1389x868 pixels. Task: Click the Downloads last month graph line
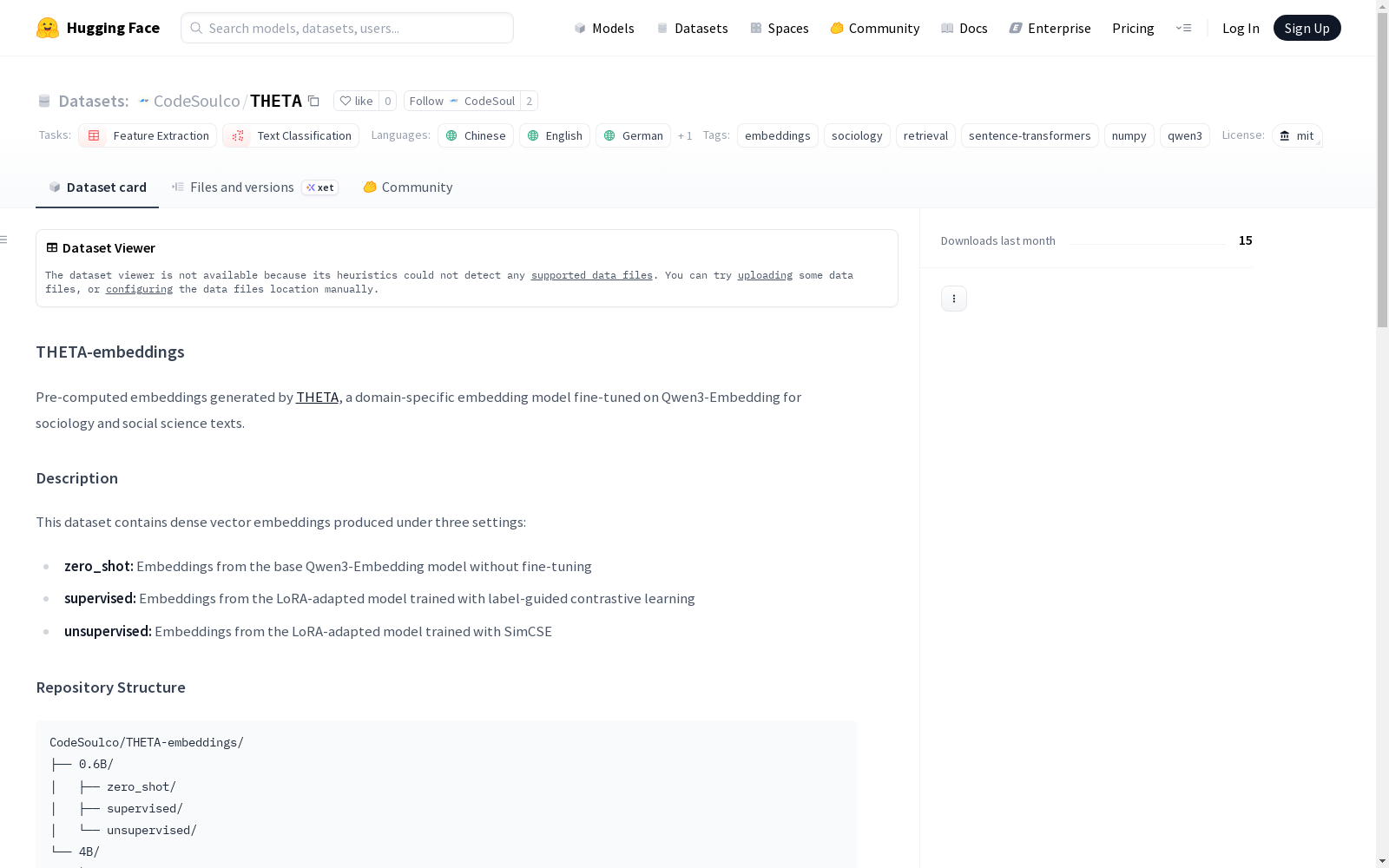pyautogui.click(x=1147, y=244)
